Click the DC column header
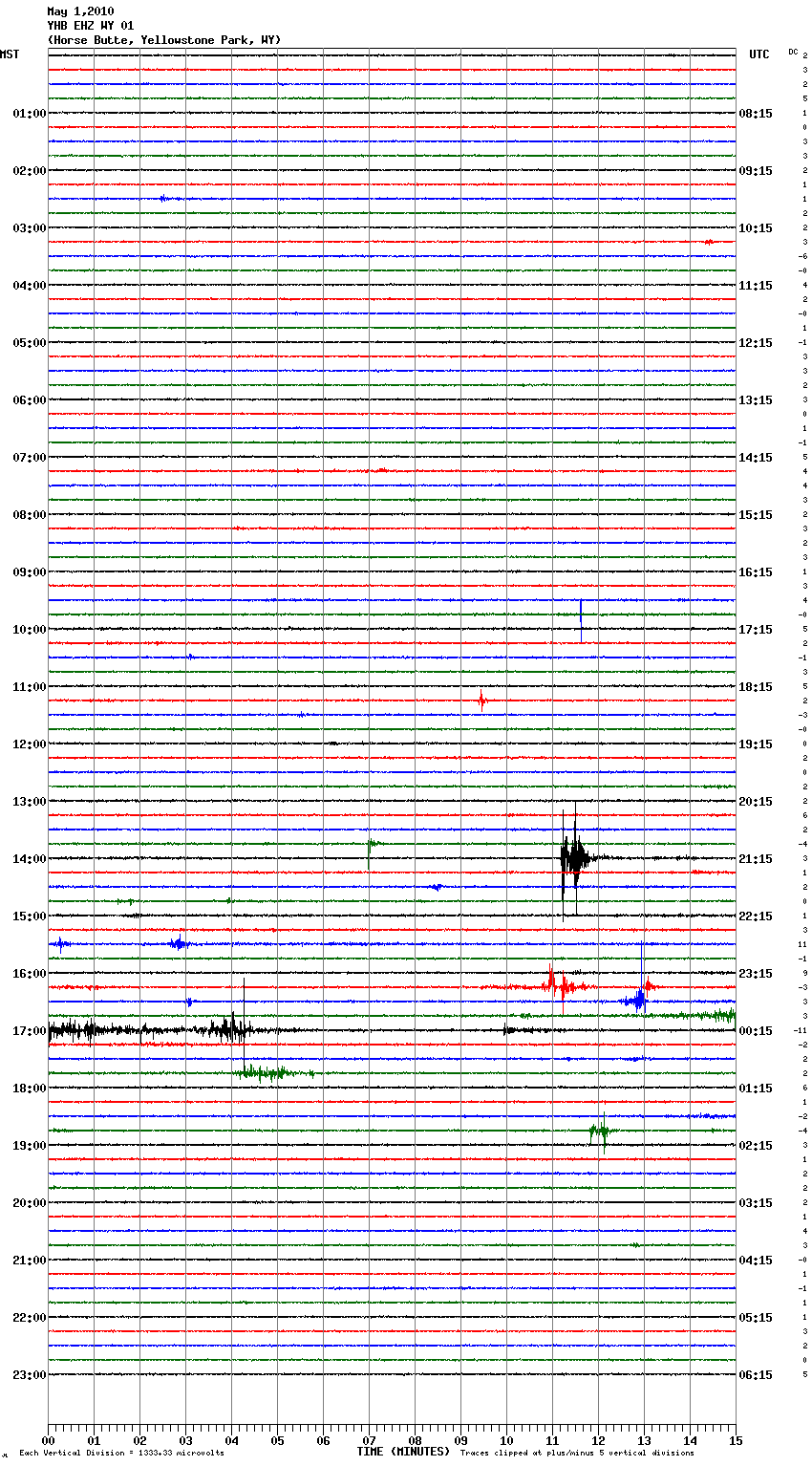 tap(793, 52)
